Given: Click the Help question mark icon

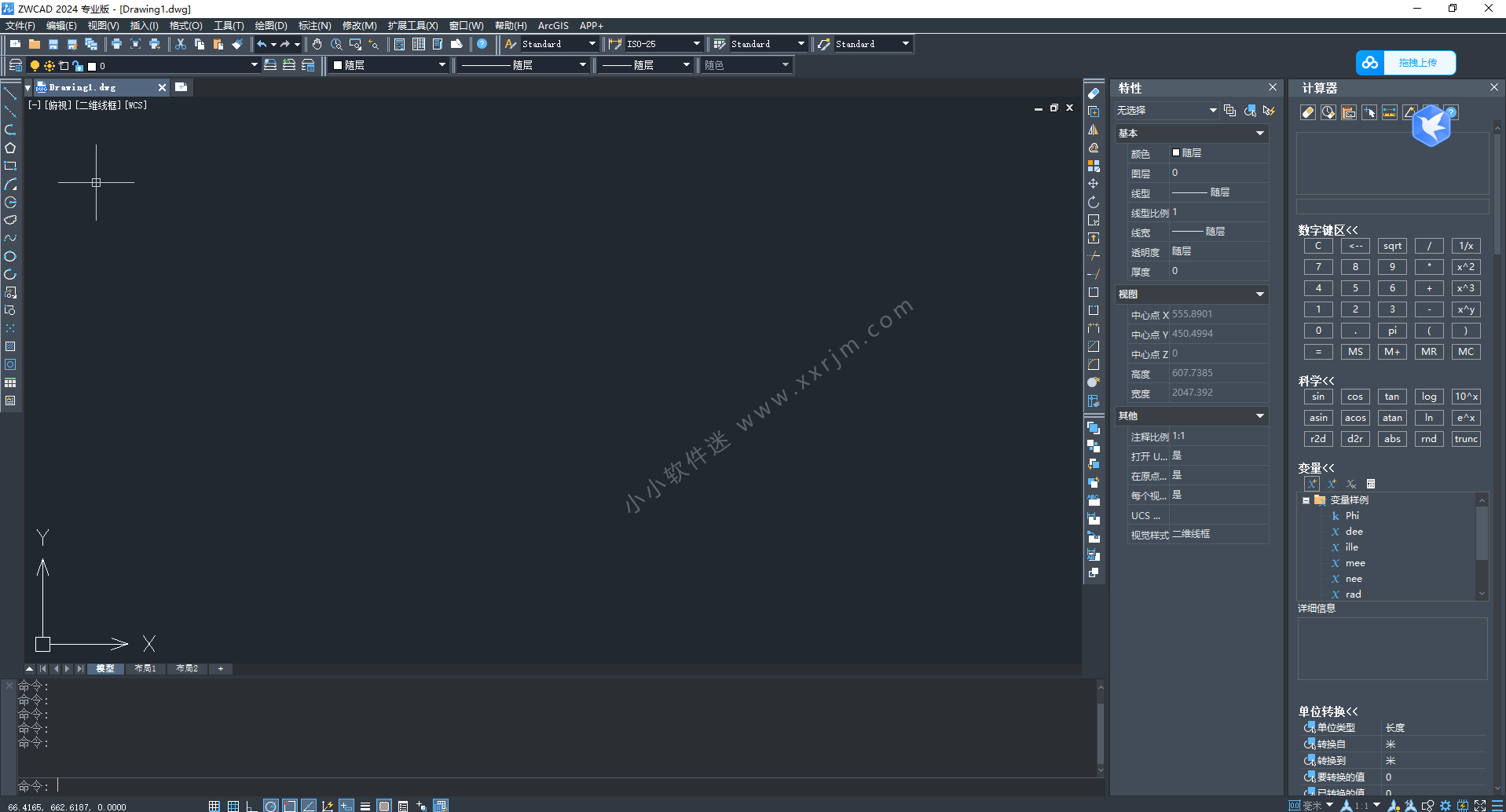Looking at the screenshot, I should click(x=482, y=44).
